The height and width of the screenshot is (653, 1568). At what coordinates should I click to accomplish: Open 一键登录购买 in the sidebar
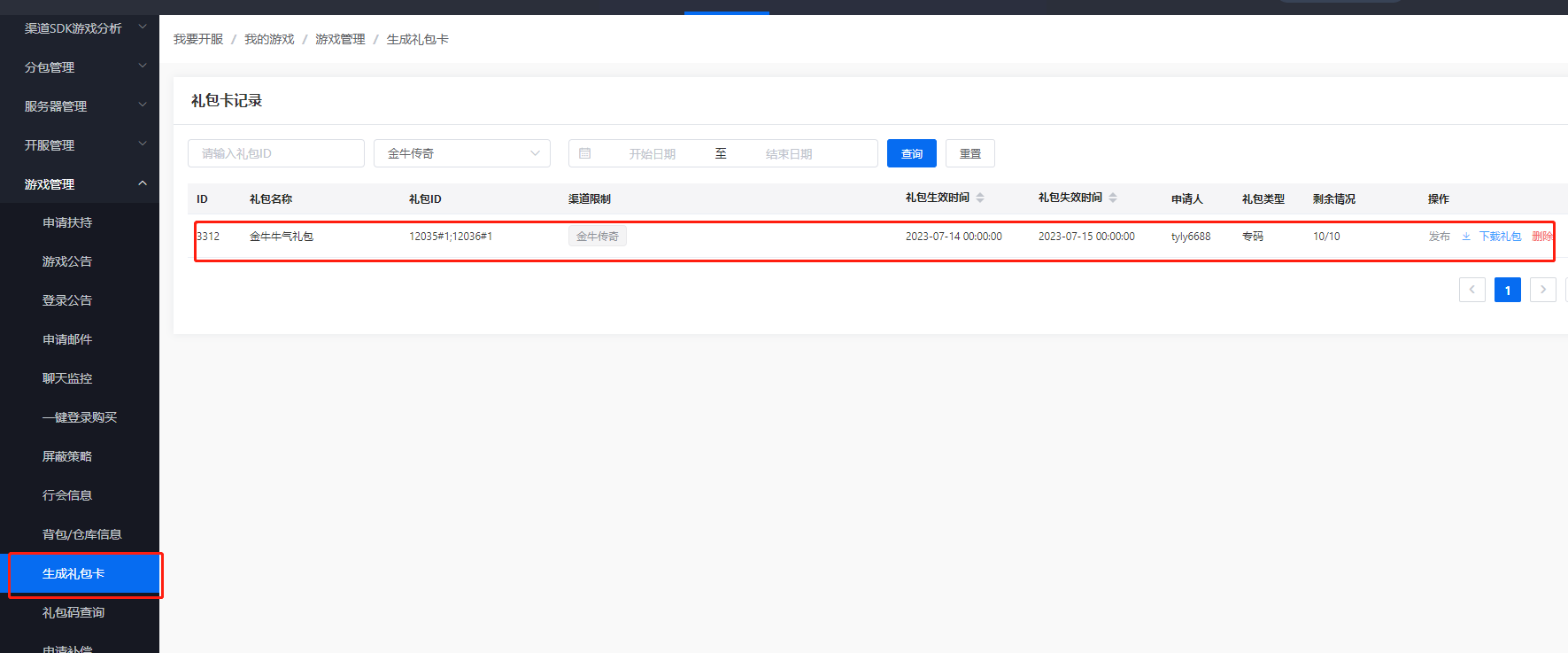point(80,417)
